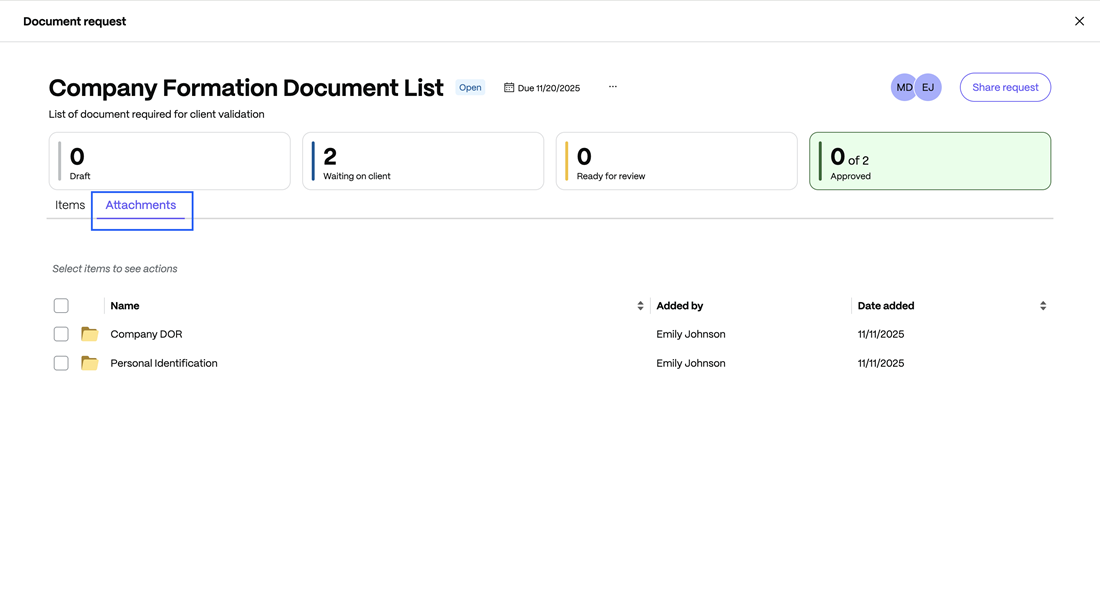1100x599 pixels.
Task: Check the select-all checkbox in header row
Action: 61,305
